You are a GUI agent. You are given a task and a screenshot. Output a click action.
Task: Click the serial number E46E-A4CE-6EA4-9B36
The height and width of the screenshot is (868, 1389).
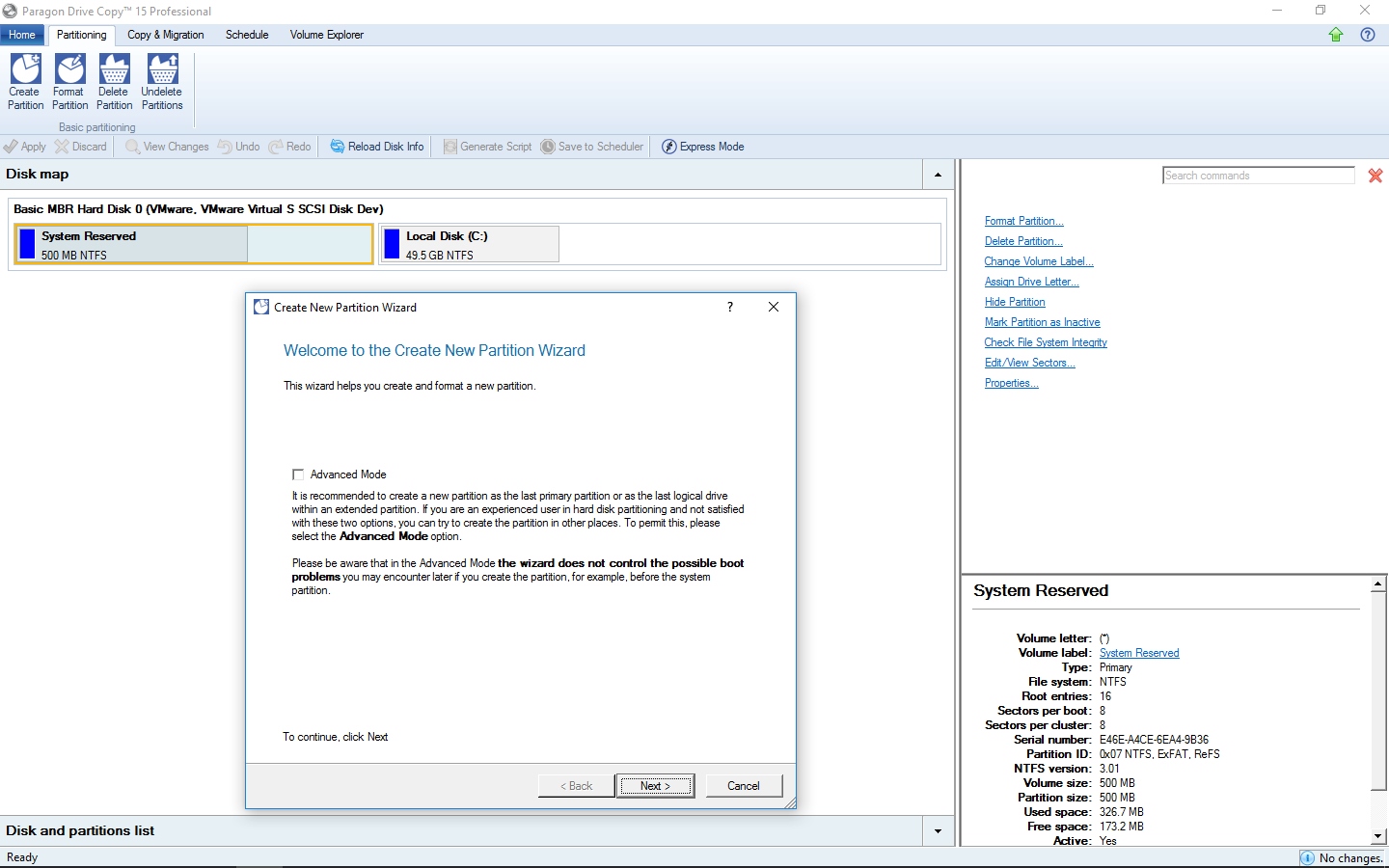[1154, 740]
